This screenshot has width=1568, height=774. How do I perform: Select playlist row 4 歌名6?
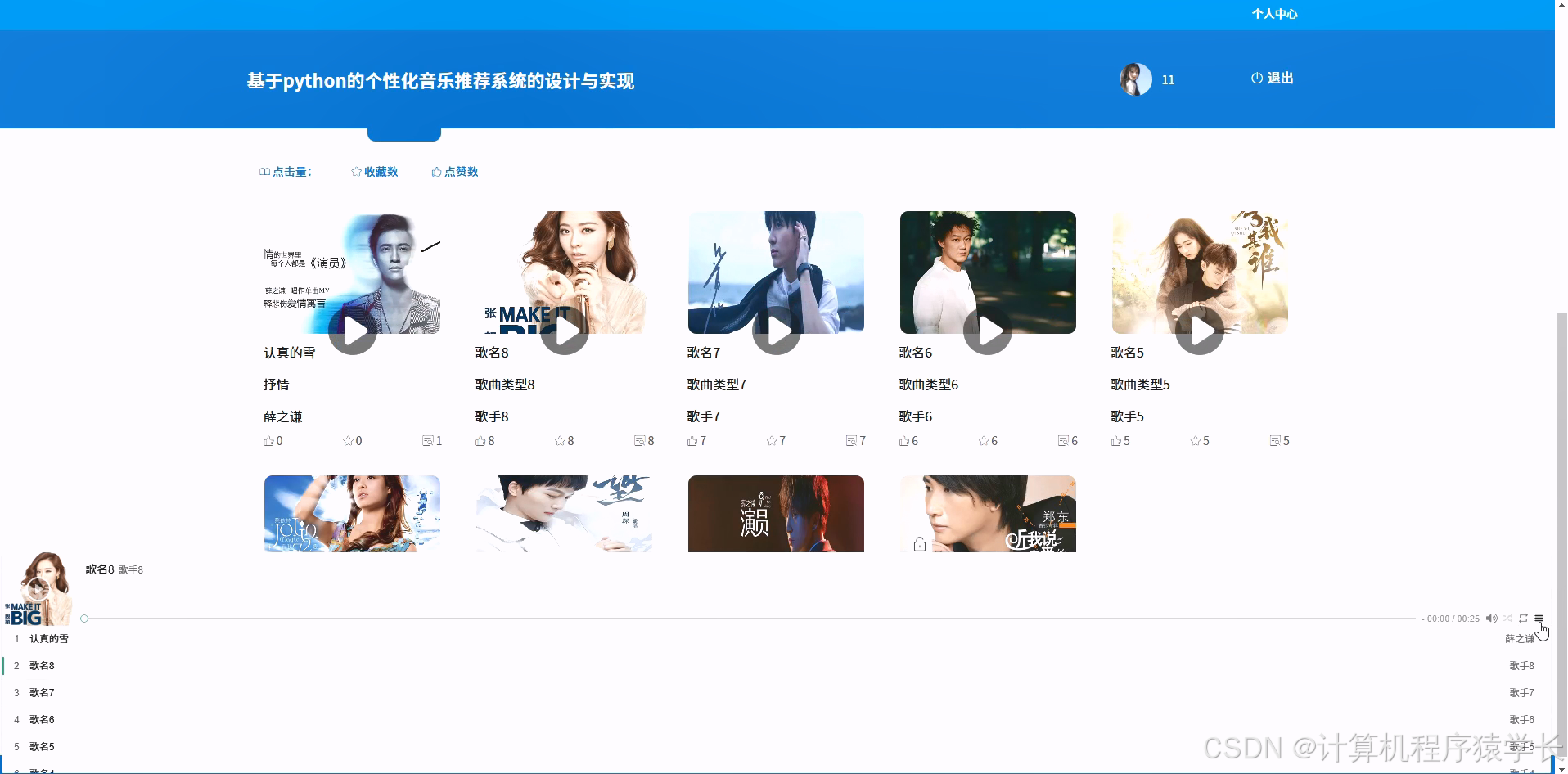tap(777, 720)
